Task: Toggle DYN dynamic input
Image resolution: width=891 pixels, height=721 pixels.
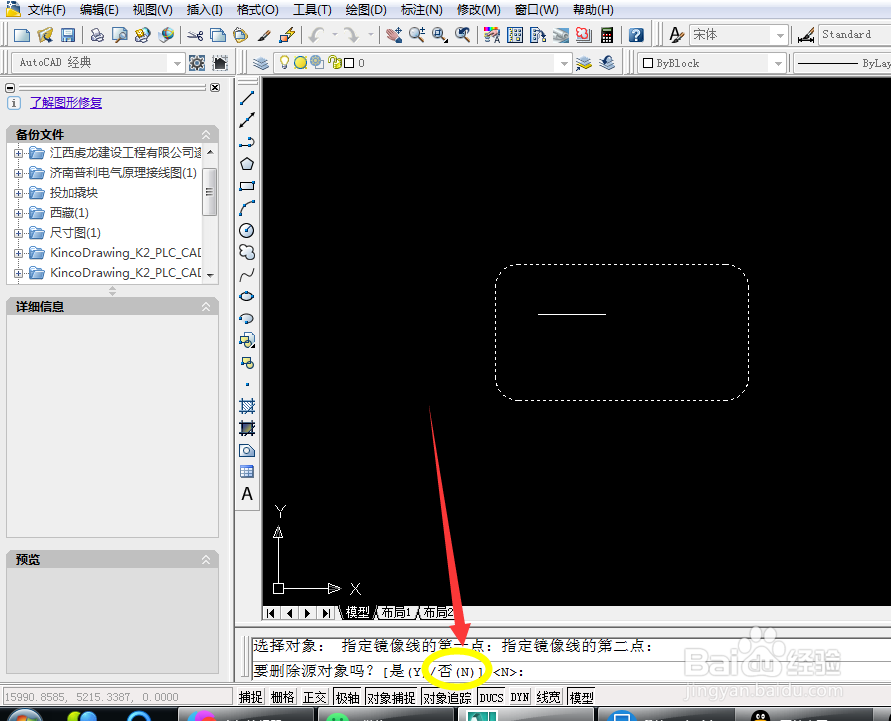Action: click(519, 697)
